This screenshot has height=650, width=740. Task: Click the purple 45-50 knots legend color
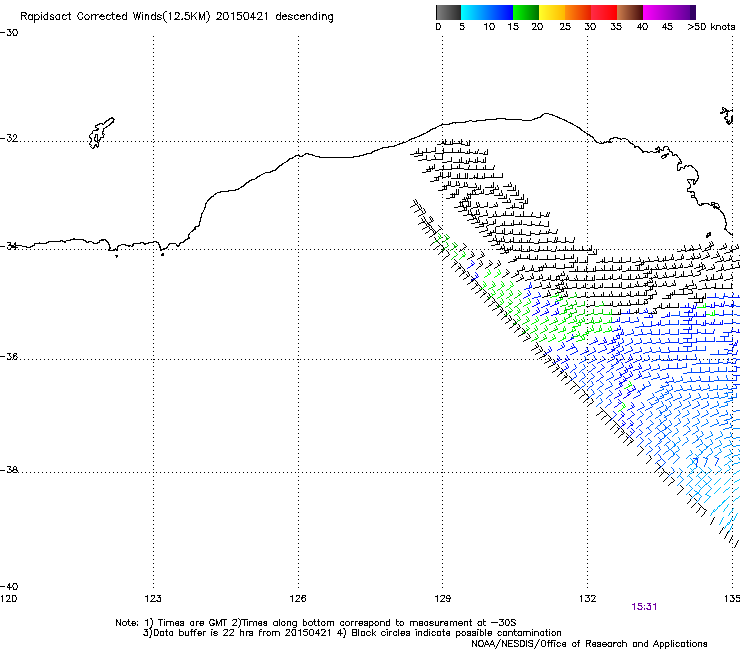pyautogui.click(x=682, y=12)
